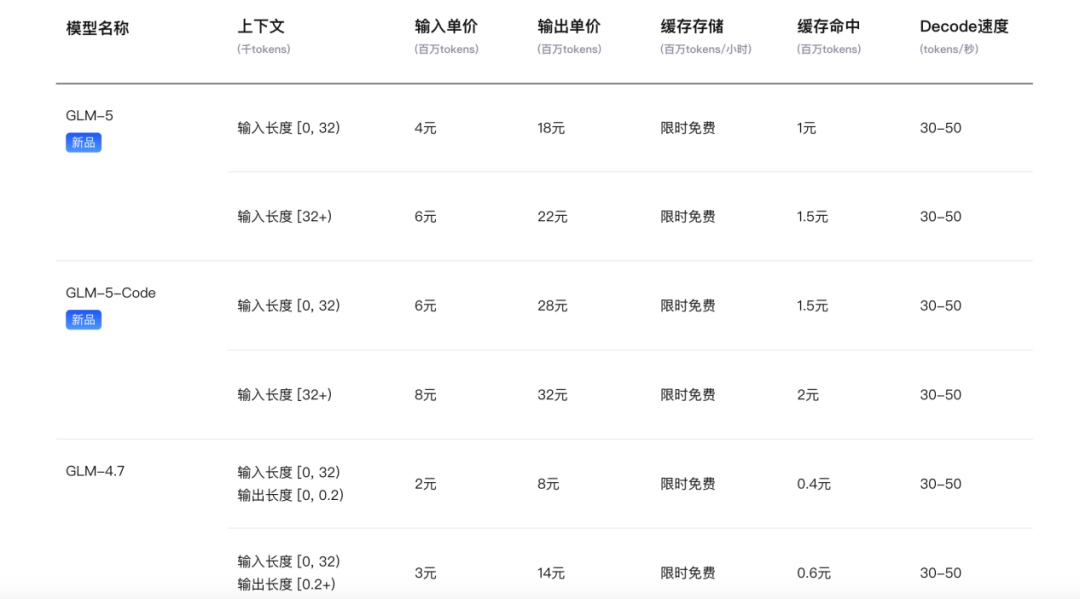Click the 新品 badge under GLM-5
The height and width of the screenshot is (599, 1080).
pyautogui.click(x=84, y=143)
